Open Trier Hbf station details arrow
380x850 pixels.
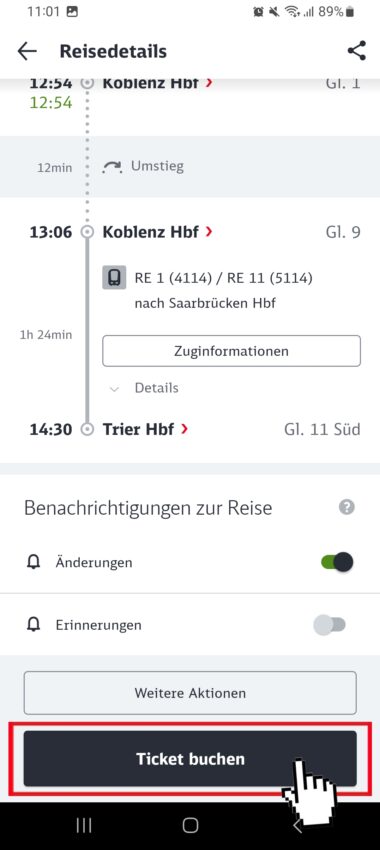tap(184, 429)
